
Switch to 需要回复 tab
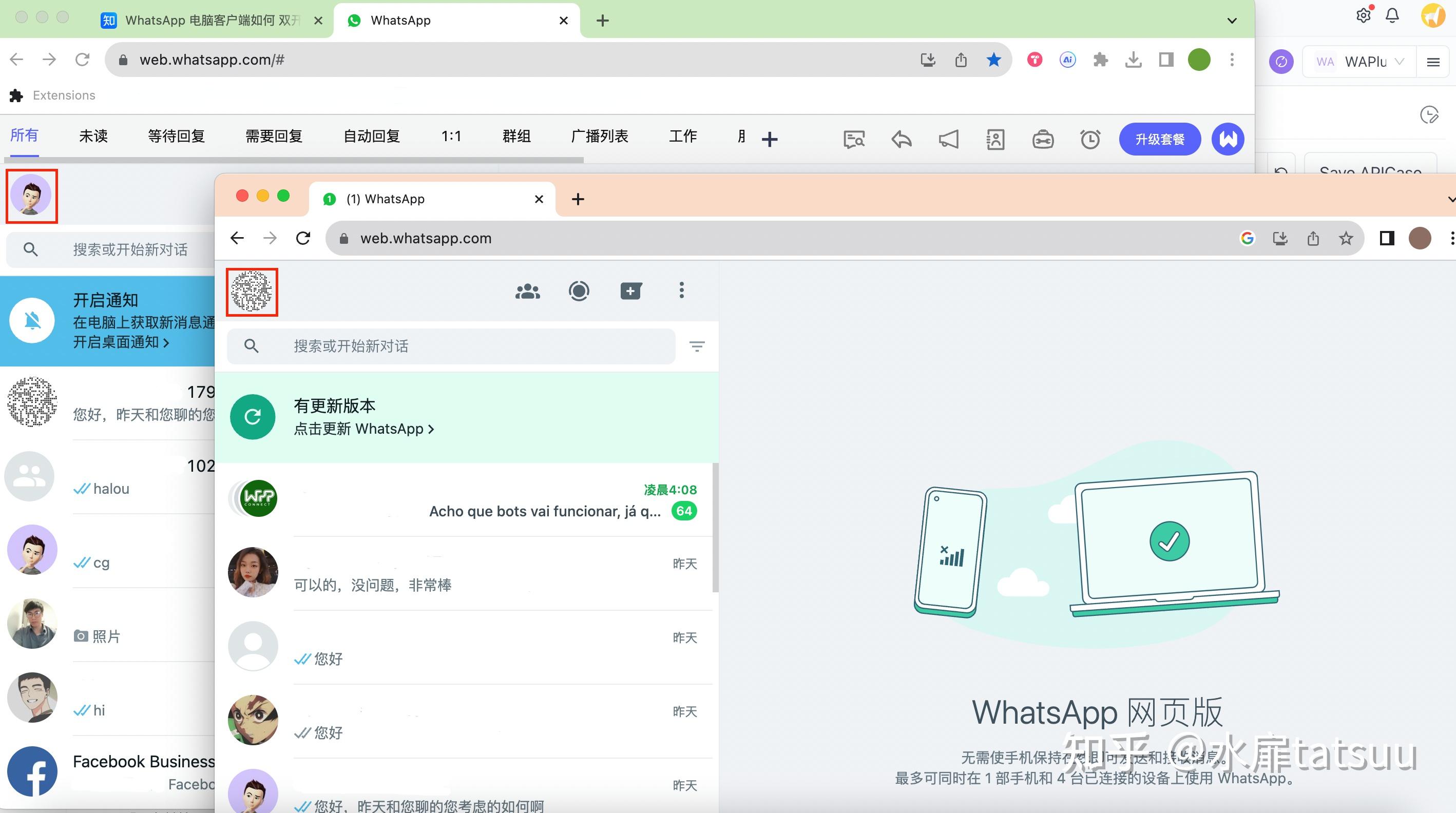pos(274,136)
